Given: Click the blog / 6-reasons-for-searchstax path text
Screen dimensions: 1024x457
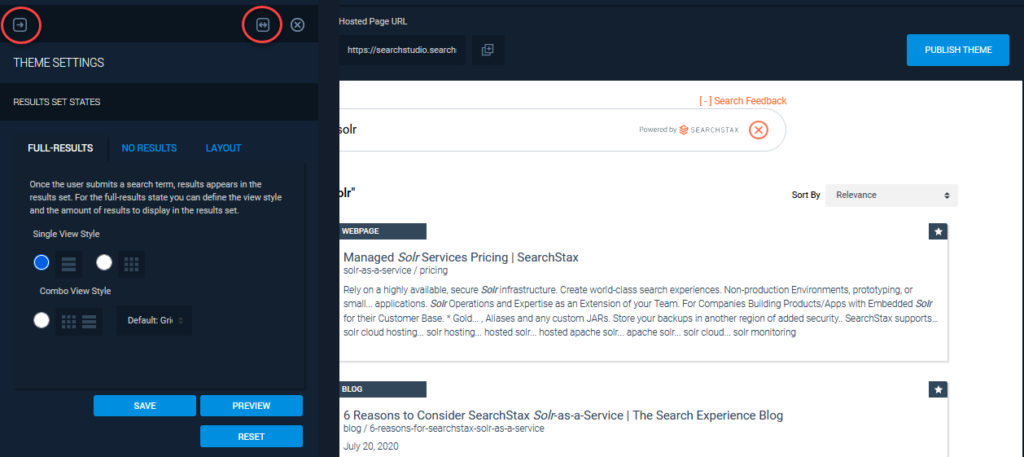Looking at the screenshot, I should [x=443, y=428].
